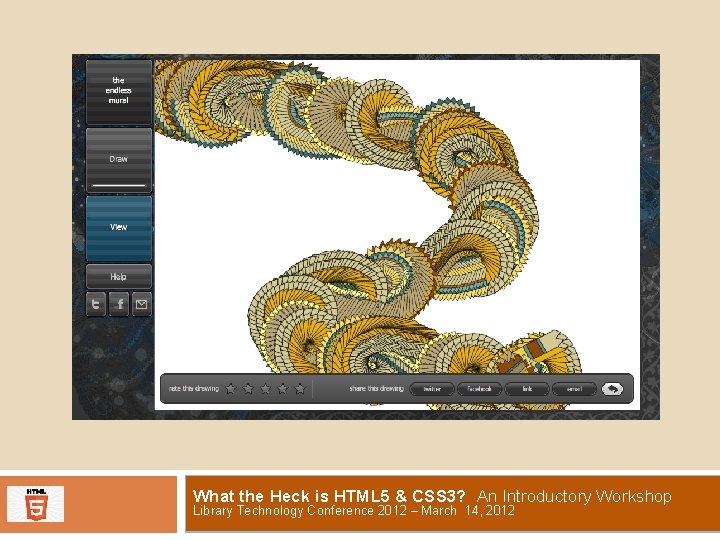Image resolution: width=720 pixels, height=540 pixels.
Task: Click 'Library Technology Conference 2012' text
Action: [300, 511]
